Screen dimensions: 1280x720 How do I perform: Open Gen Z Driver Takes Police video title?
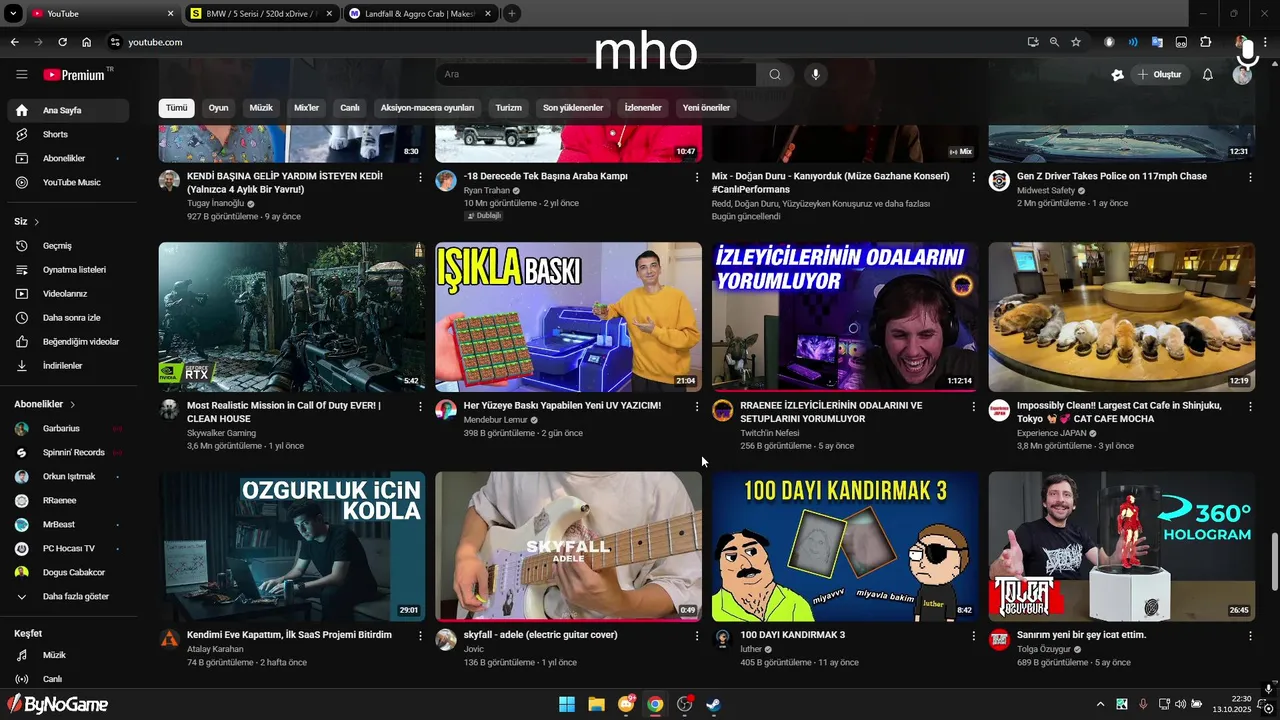[1111, 176]
